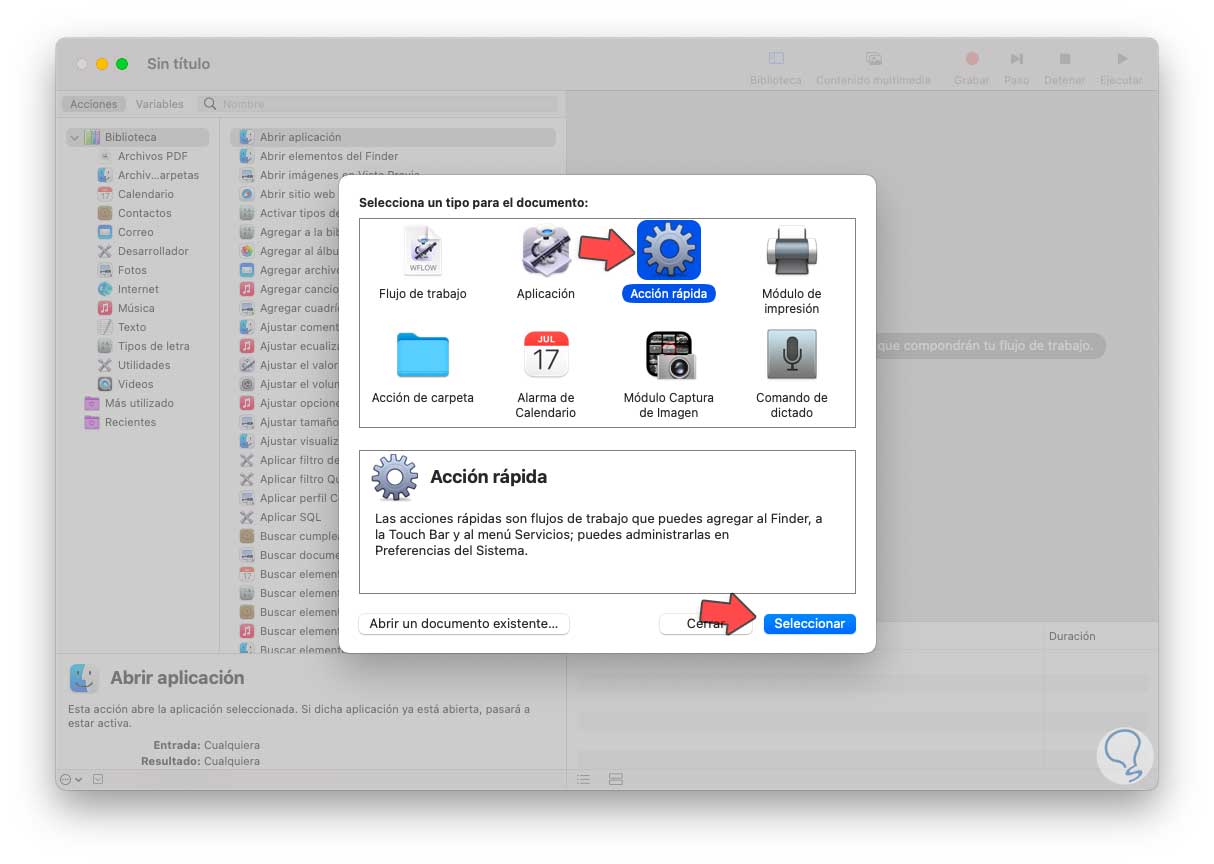This screenshot has height=864, width=1214.
Task: Minimize the window with the yellow button
Action: click(x=102, y=64)
